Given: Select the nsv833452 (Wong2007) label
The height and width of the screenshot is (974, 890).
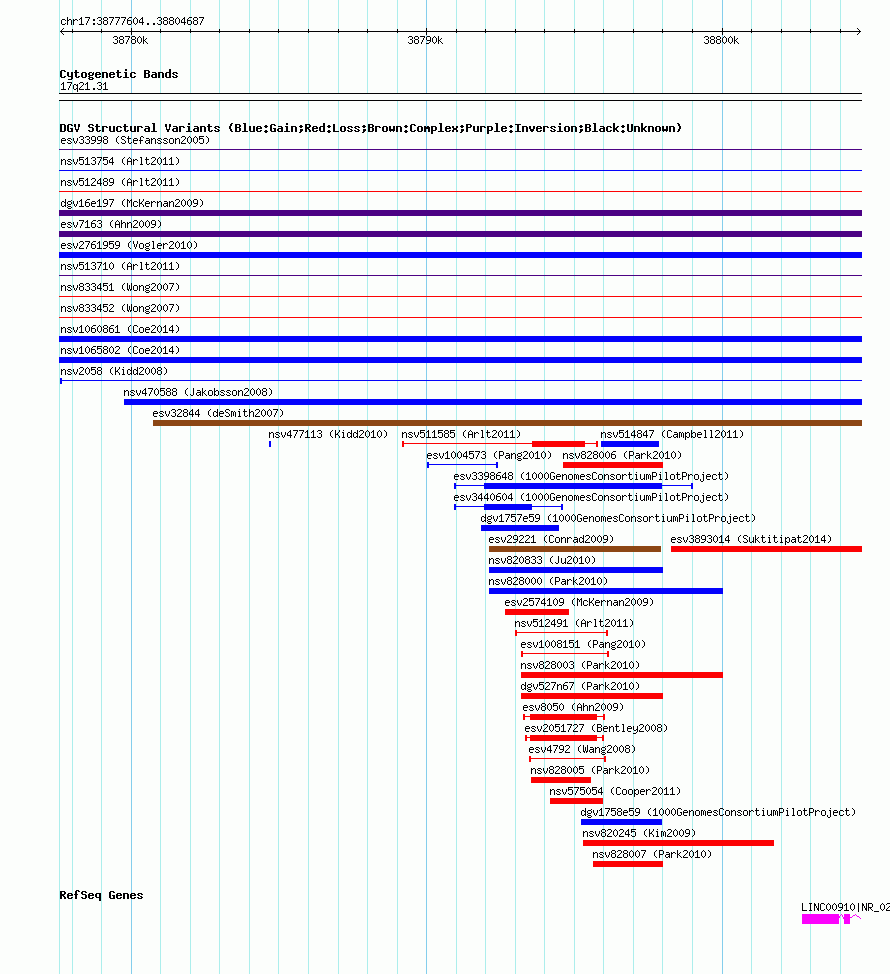Looking at the screenshot, I should 120,309.
